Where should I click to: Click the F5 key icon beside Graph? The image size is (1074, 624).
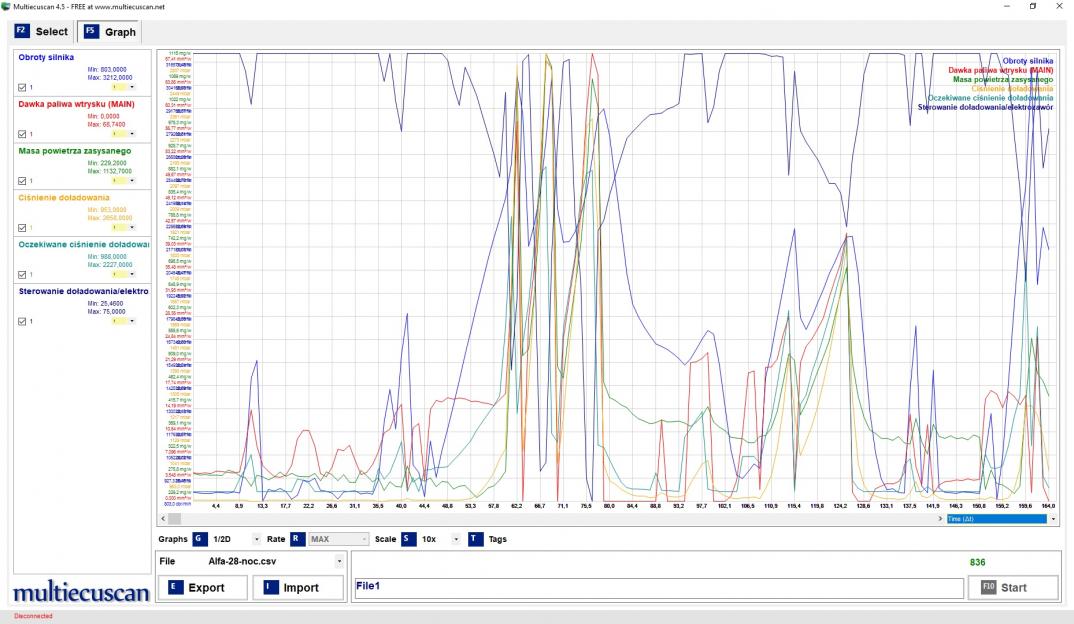click(x=91, y=31)
